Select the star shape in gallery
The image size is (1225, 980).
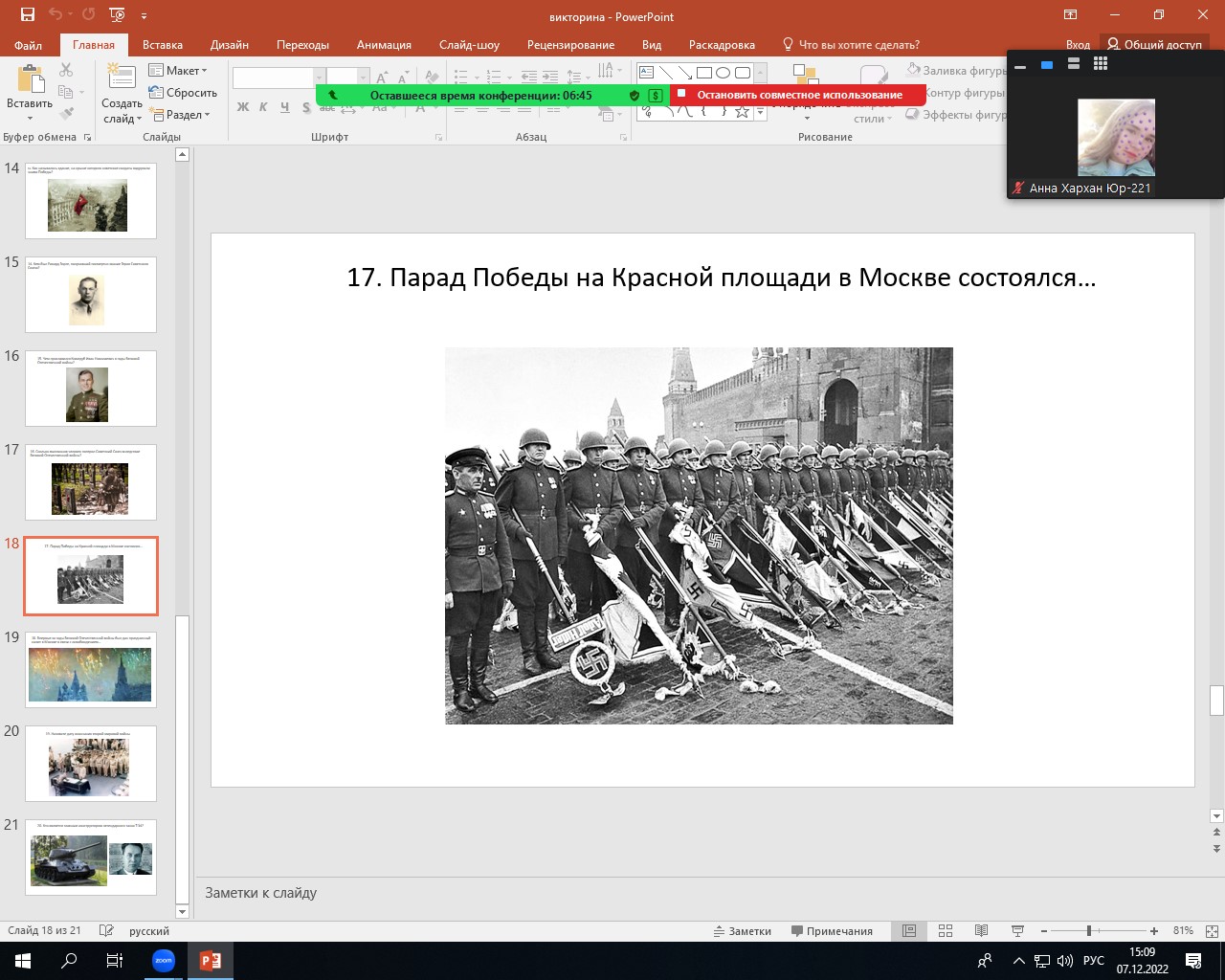tap(742, 112)
